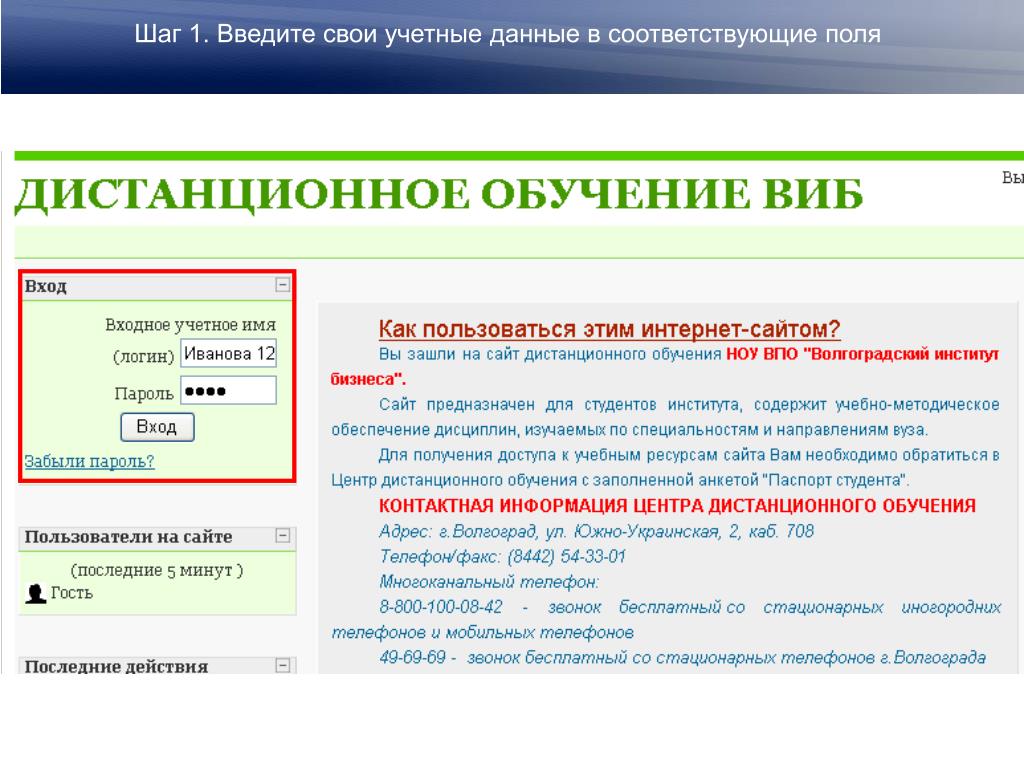The width and height of the screenshot is (1024, 768).
Task: Click the Последние действия header text
Action: pyautogui.click(x=116, y=666)
